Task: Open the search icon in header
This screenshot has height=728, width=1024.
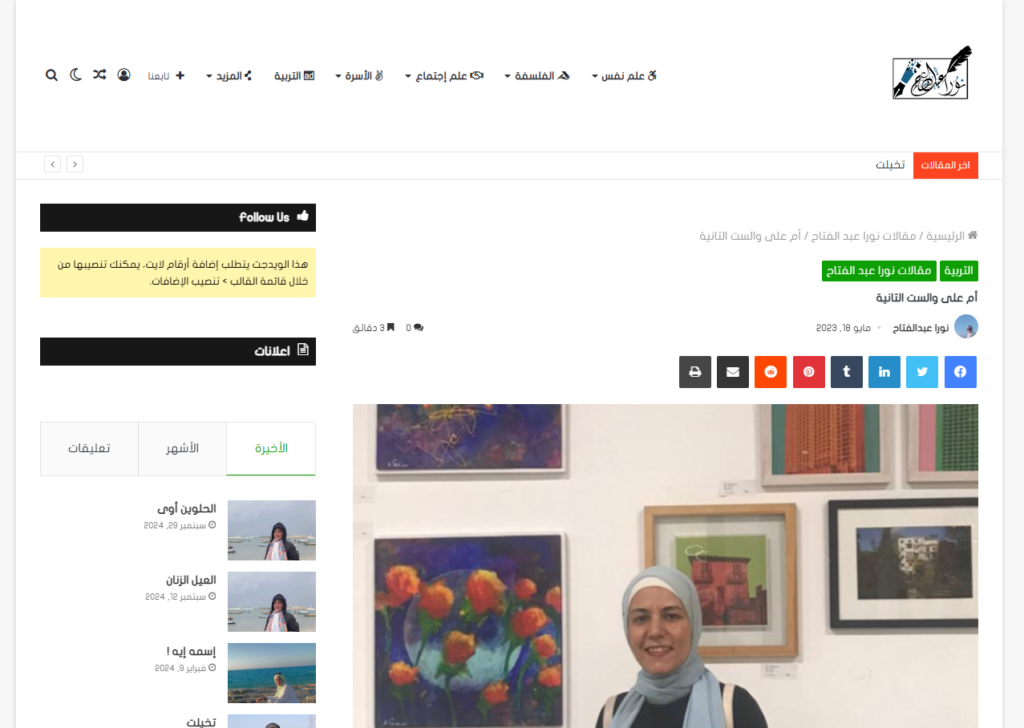Action: 51,75
